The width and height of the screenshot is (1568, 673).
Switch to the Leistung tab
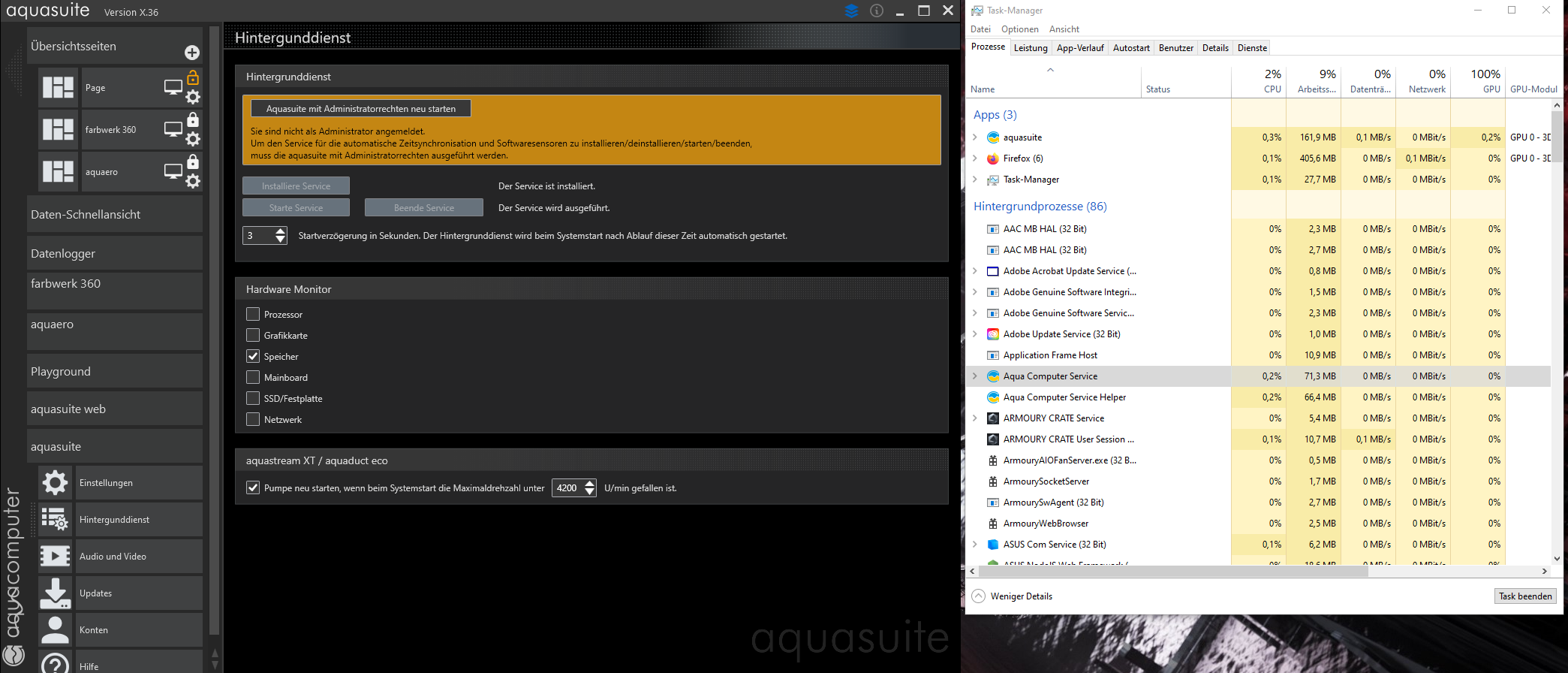tap(1031, 48)
